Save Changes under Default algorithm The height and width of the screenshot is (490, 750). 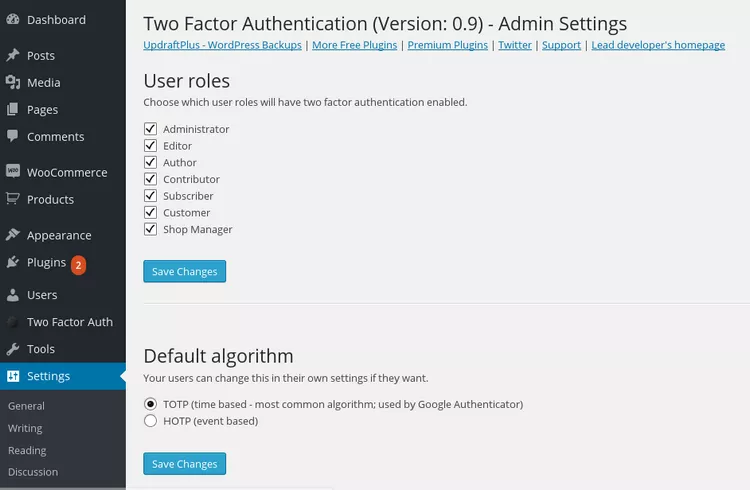[x=184, y=464]
